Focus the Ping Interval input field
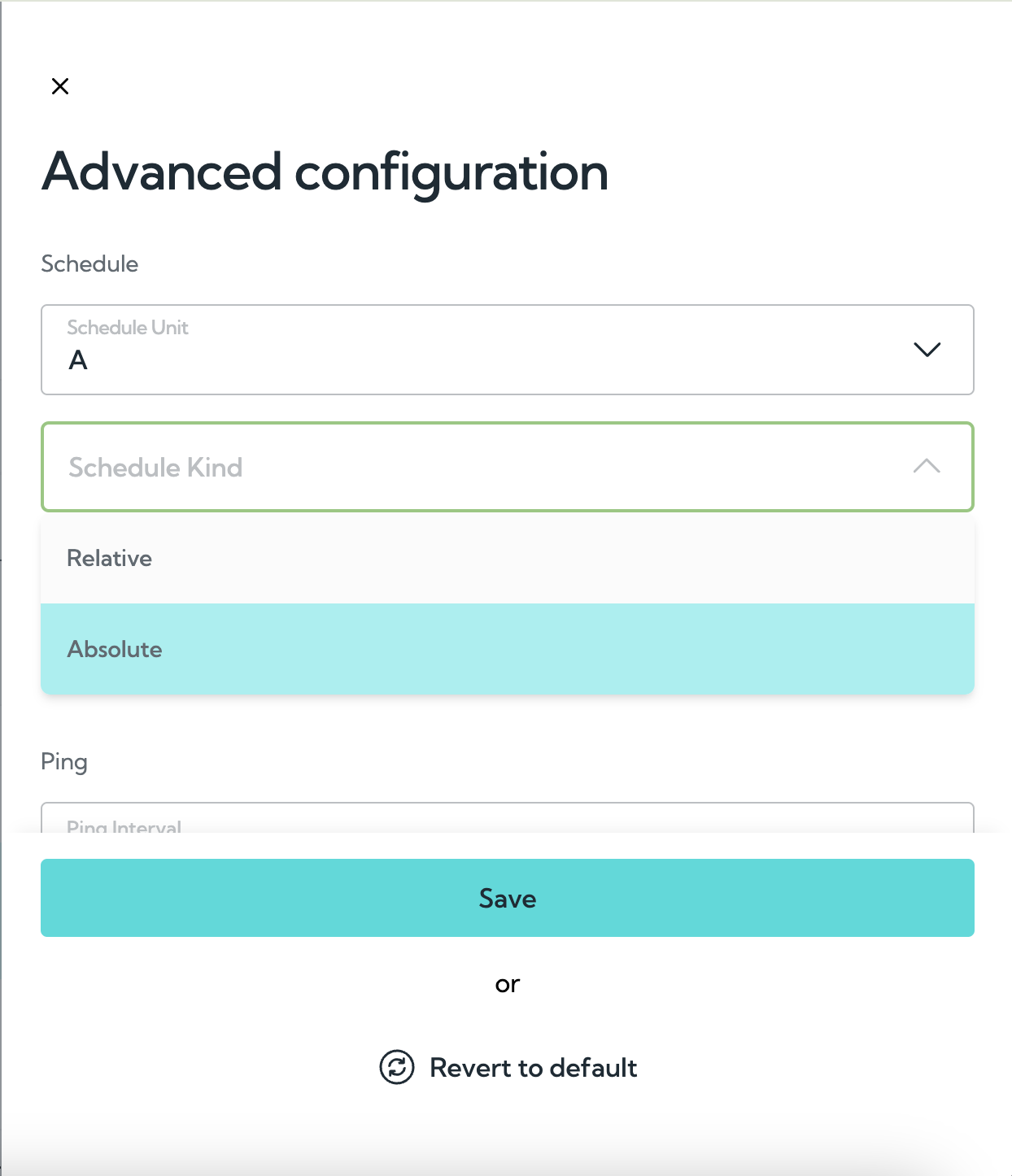1012x1176 pixels. tap(508, 817)
